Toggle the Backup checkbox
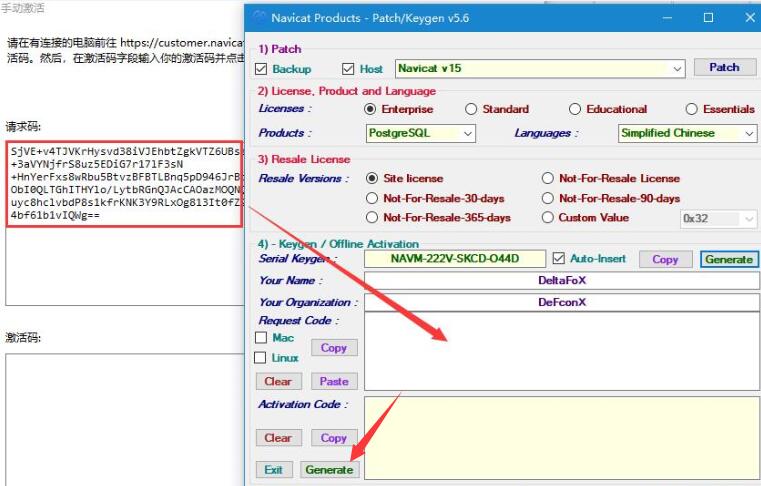This screenshot has height=486, width=761. pyautogui.click(x=261, y=69)
